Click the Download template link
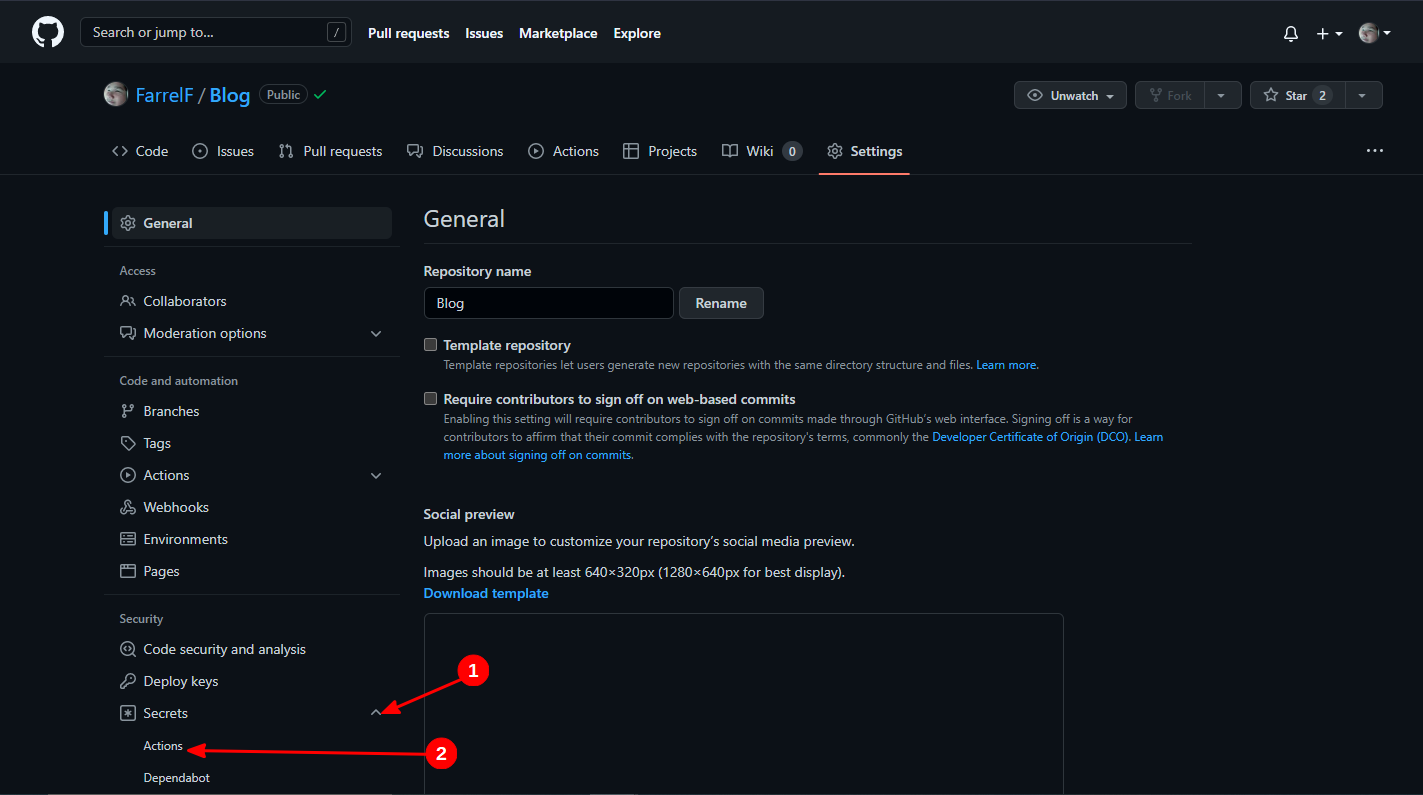 tap(486, 593)
